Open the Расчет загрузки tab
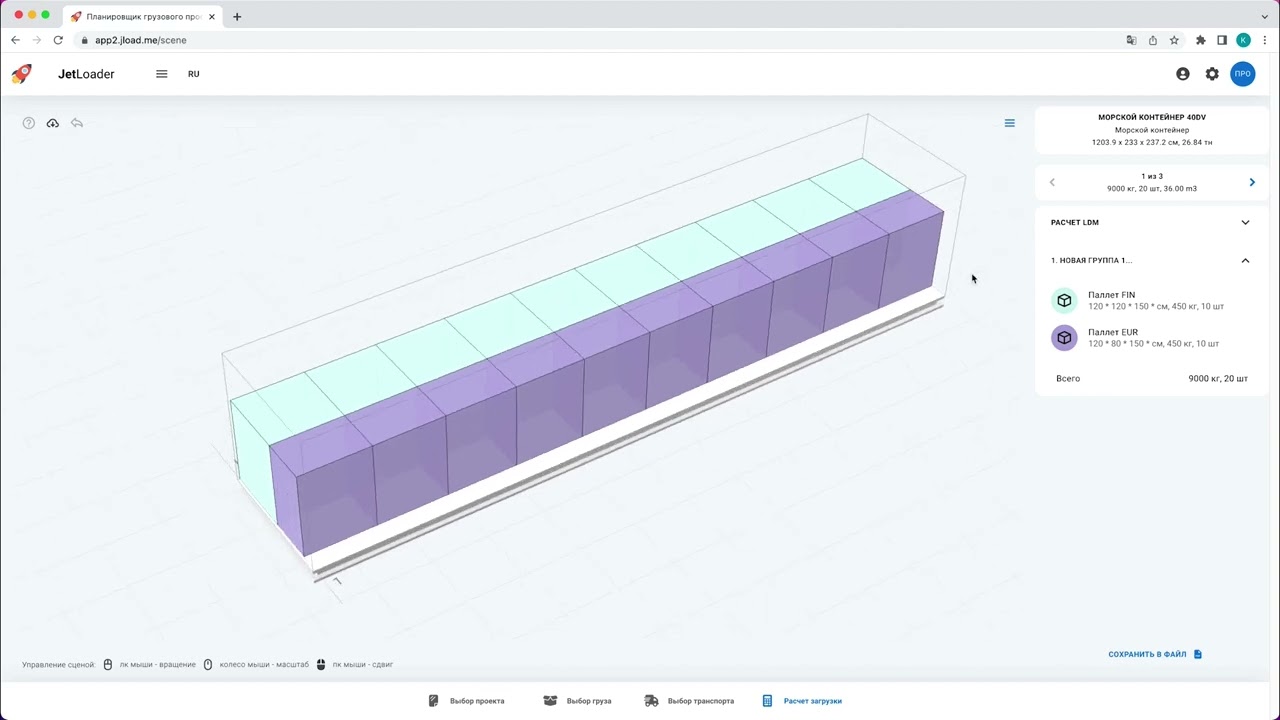 click(802, 701)
